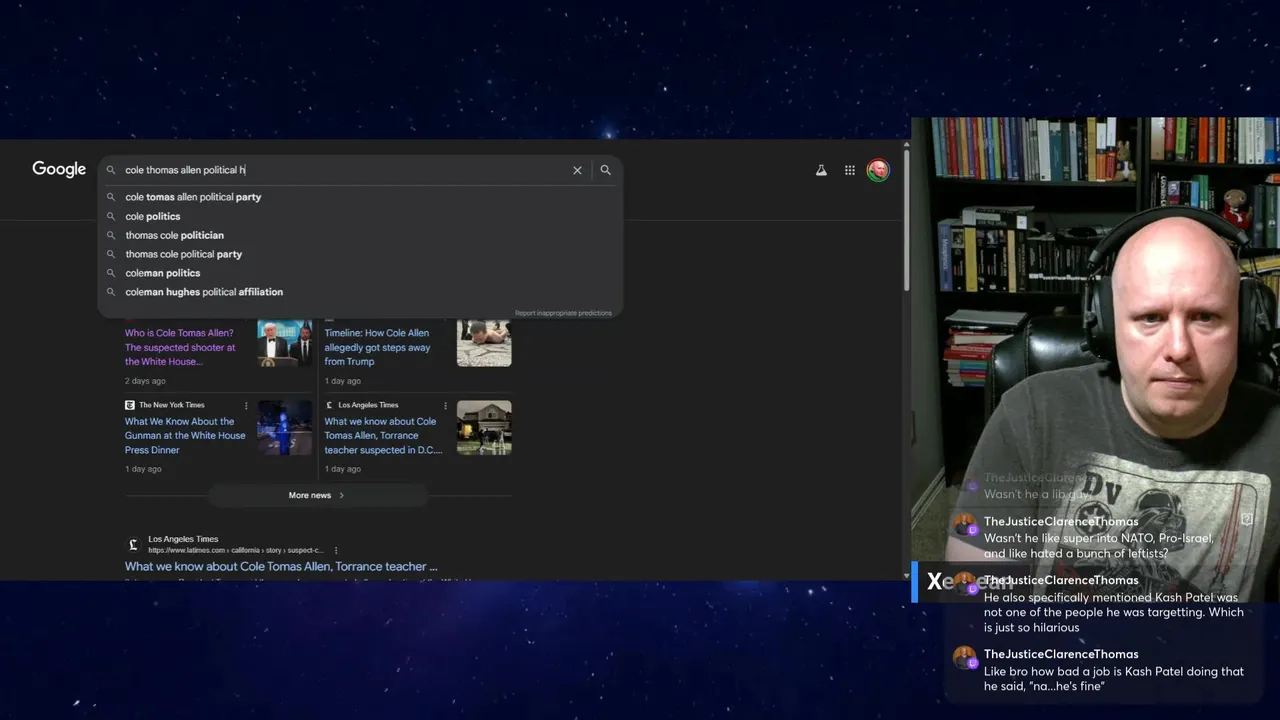Click the latimes.com URL breadcrumb text
Image resolution: width=1280 pixels, height=720 pixels.
point(236,550)
